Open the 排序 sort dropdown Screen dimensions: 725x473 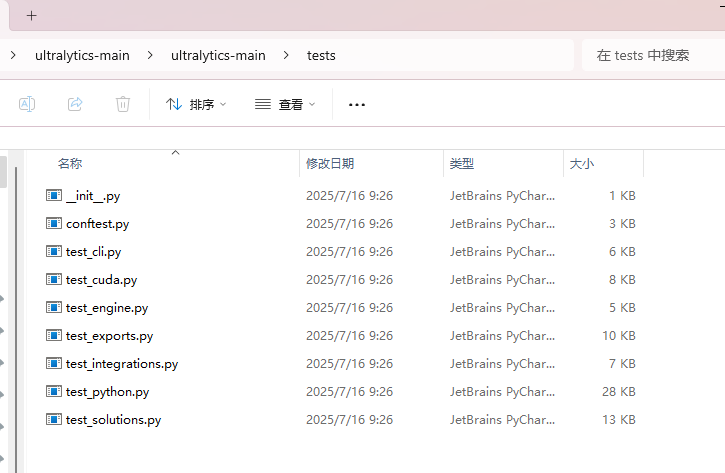196,104
